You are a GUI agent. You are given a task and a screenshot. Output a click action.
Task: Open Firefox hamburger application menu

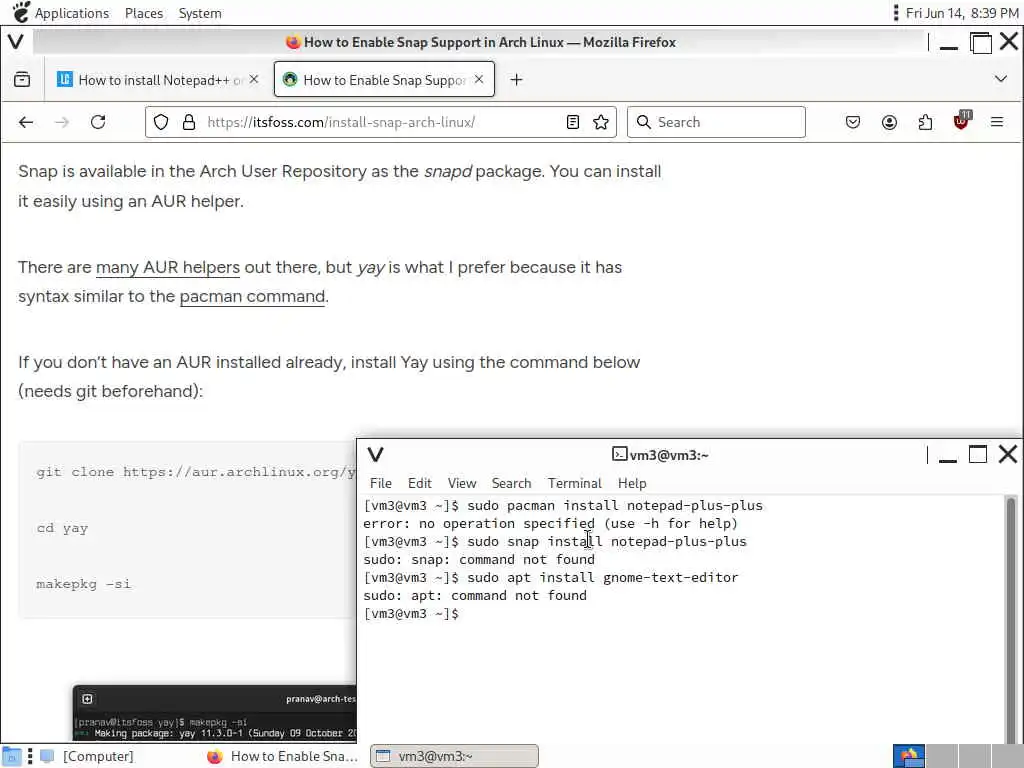tap(997, 122)
